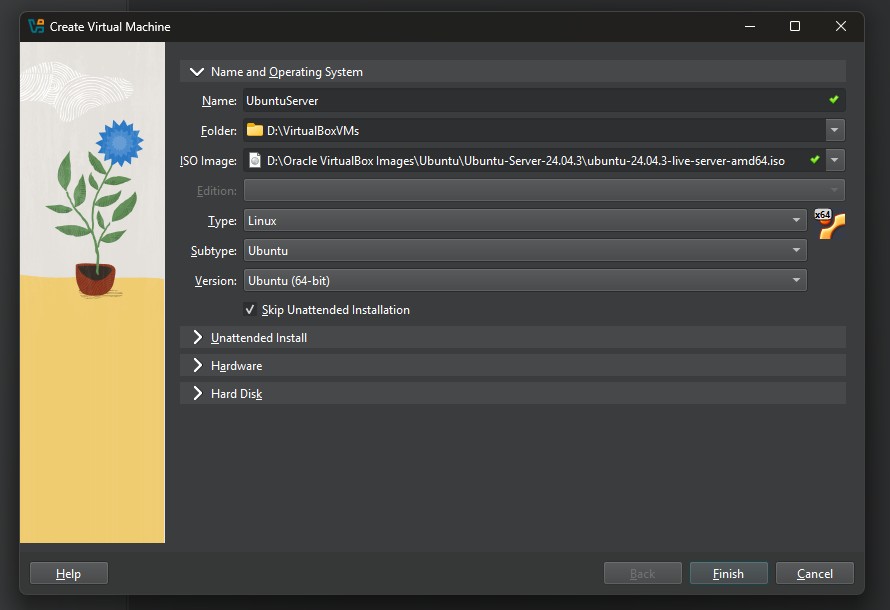Click the VirtualBox logo in title bar
The image size is (890, 610).
[x=36, y=26]
